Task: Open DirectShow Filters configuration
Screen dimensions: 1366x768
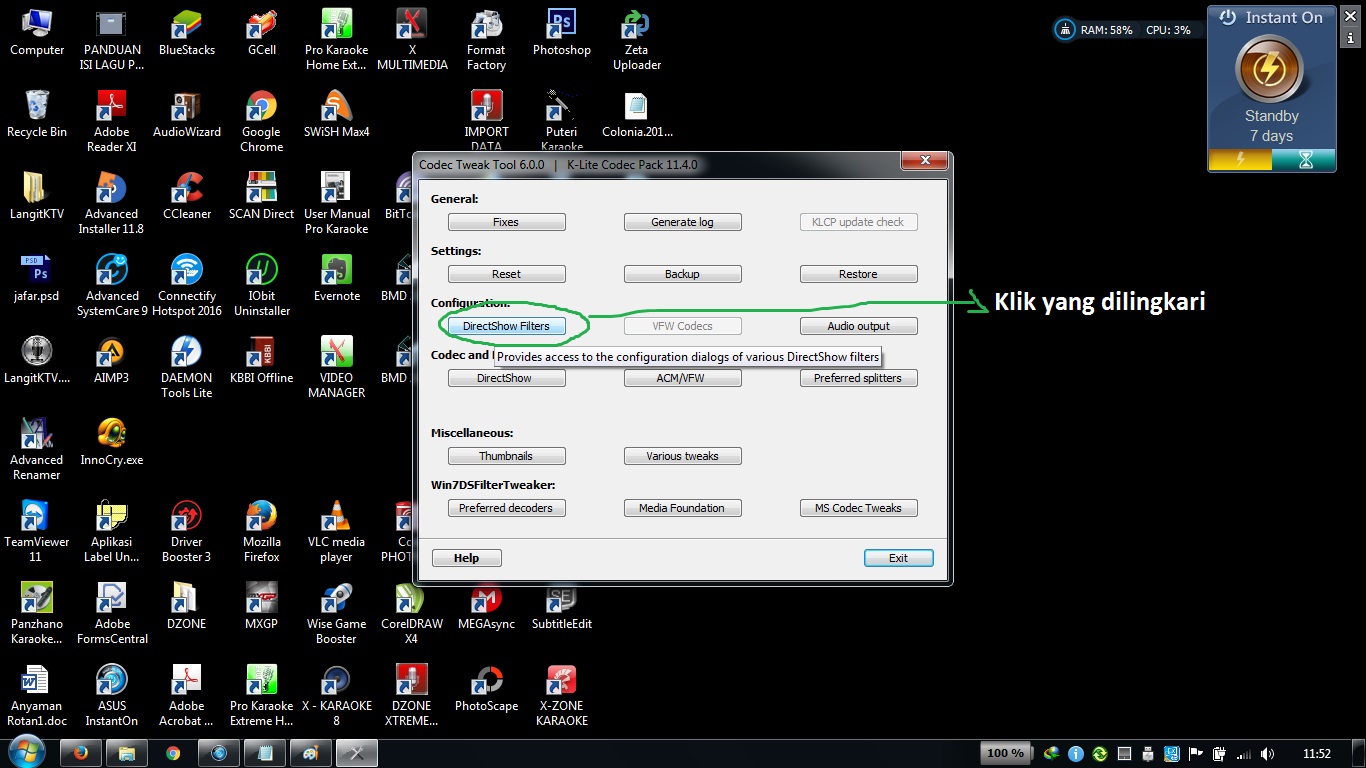Action: pyautogui.click(x=506, y=325)
